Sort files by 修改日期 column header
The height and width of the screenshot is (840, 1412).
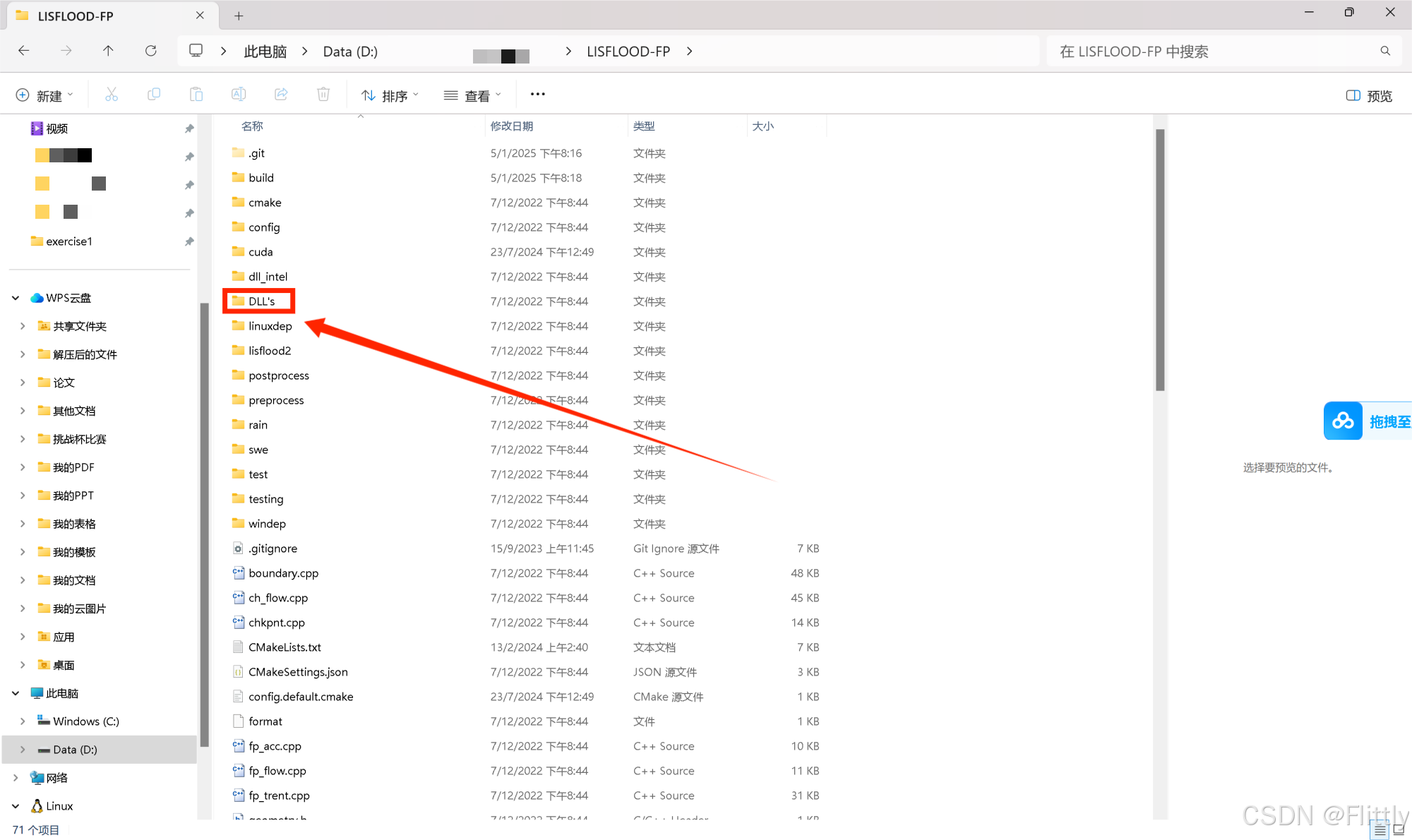[512, 126]
